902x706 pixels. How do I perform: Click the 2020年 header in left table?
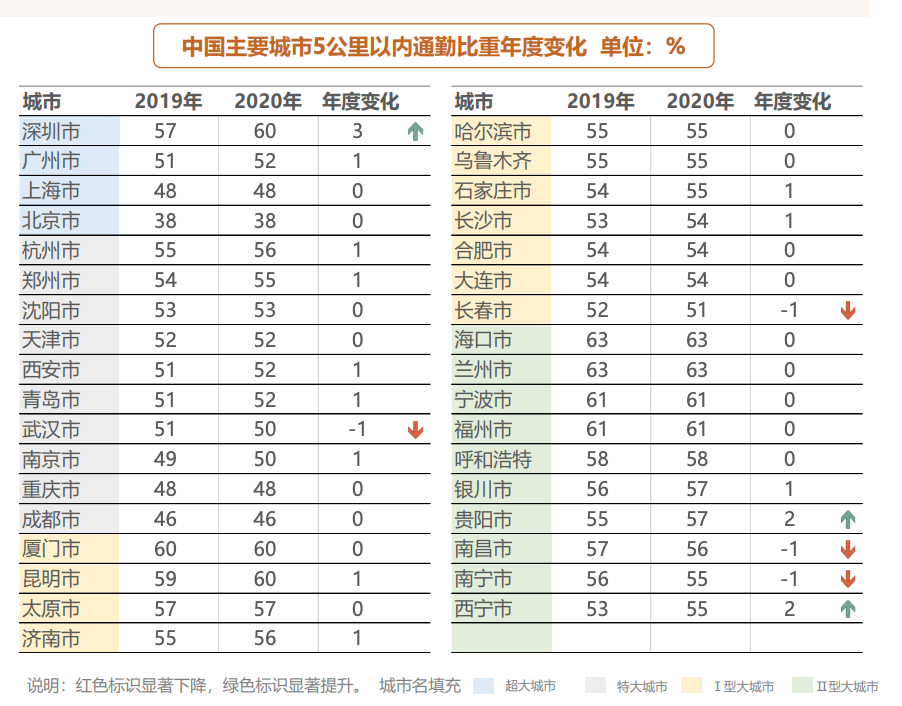[268, 102]
